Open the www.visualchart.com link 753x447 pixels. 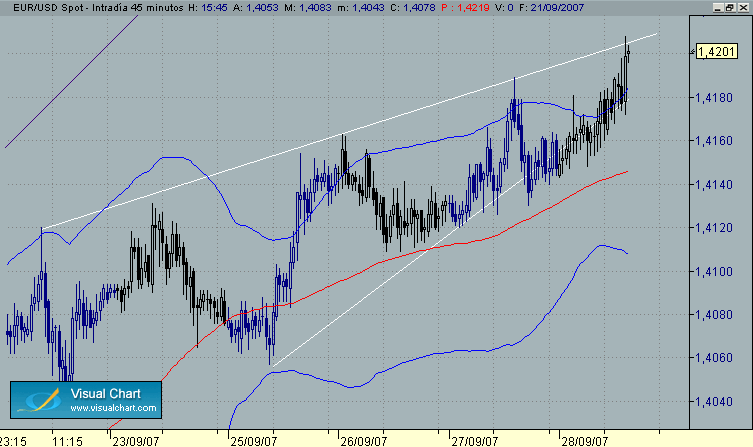[x=113, y=408]
